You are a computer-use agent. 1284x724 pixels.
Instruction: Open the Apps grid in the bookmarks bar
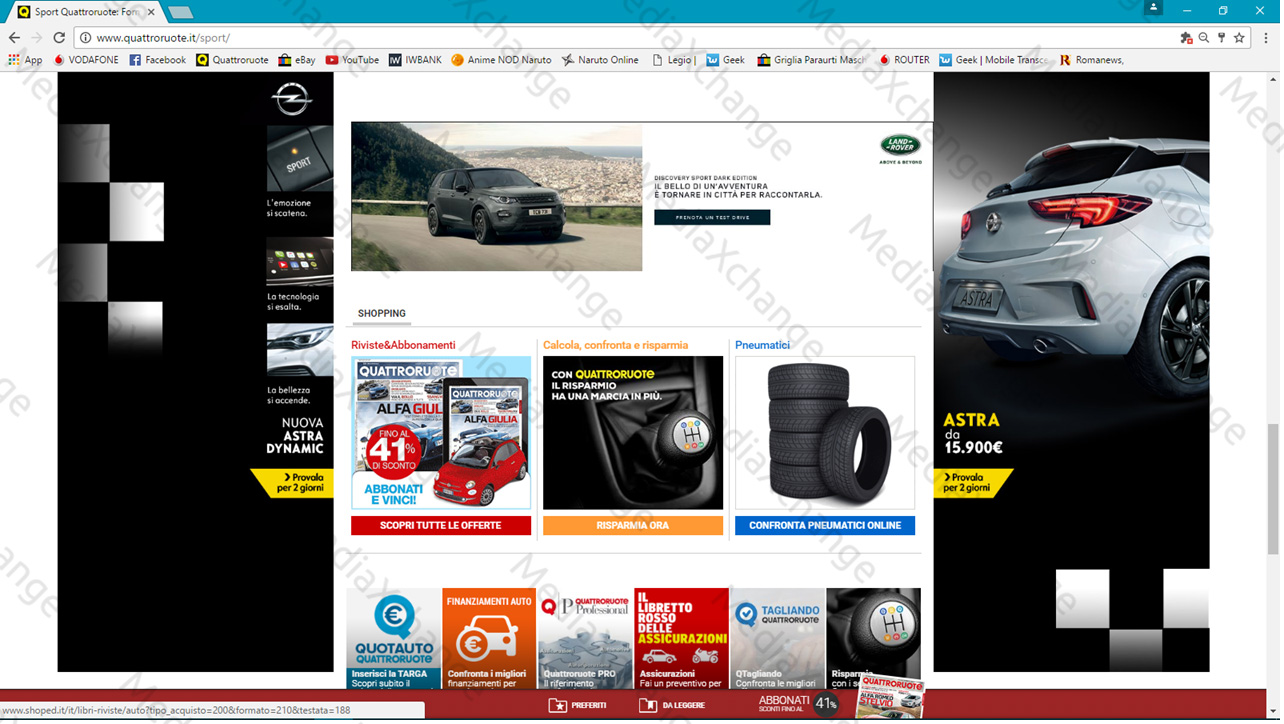25,60
